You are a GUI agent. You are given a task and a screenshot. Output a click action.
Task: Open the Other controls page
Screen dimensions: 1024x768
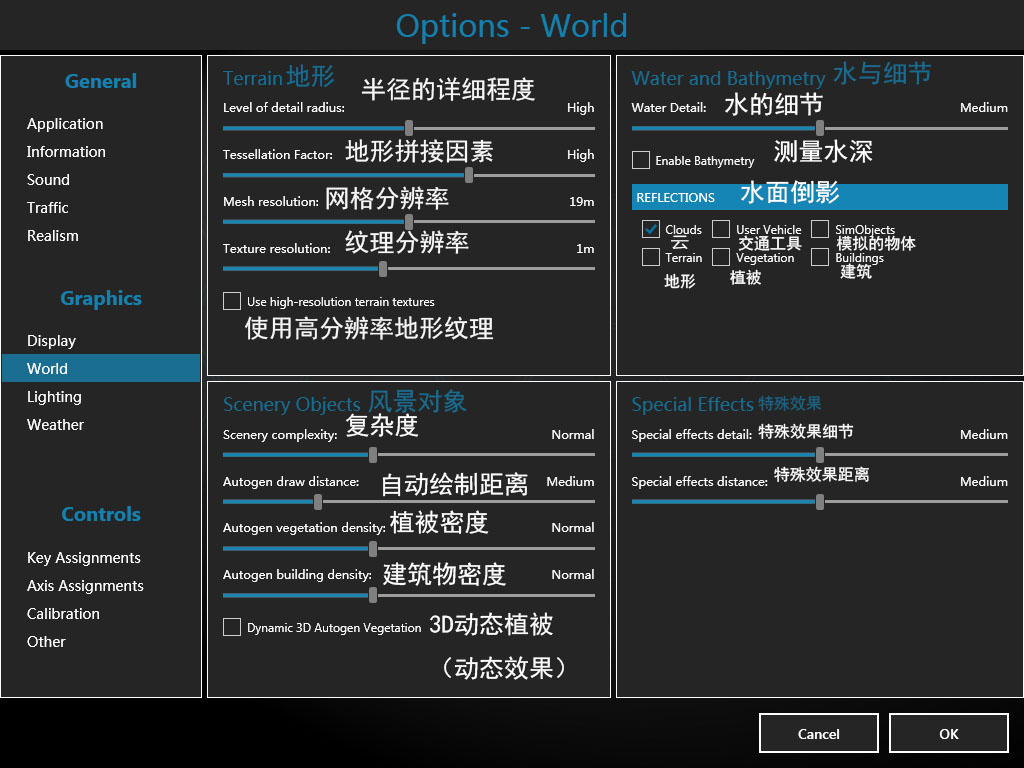pyautogui.click(x=46, y=642)
